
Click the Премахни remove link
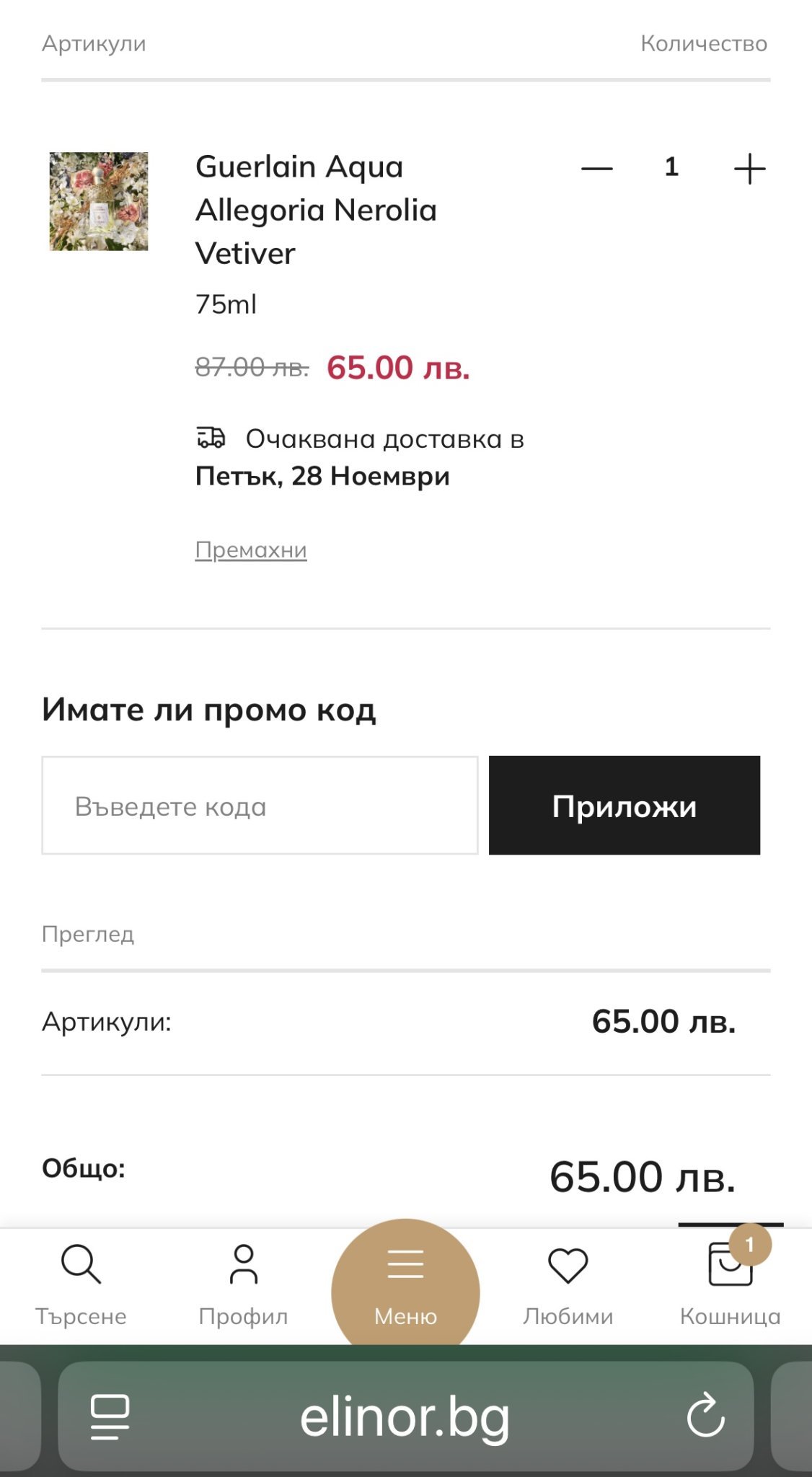[x=251, y=550]
